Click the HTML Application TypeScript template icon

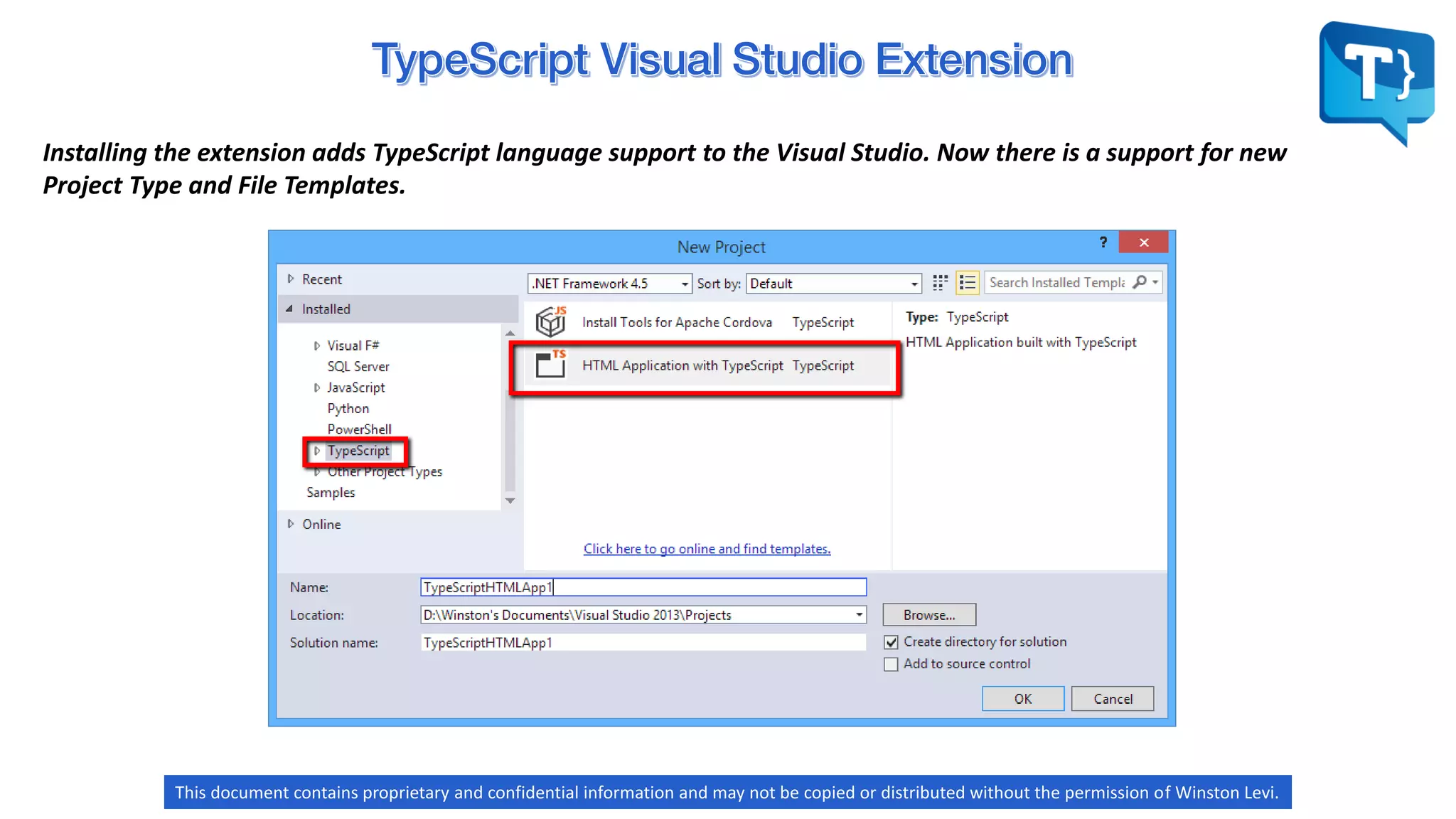tap(551, 365)
